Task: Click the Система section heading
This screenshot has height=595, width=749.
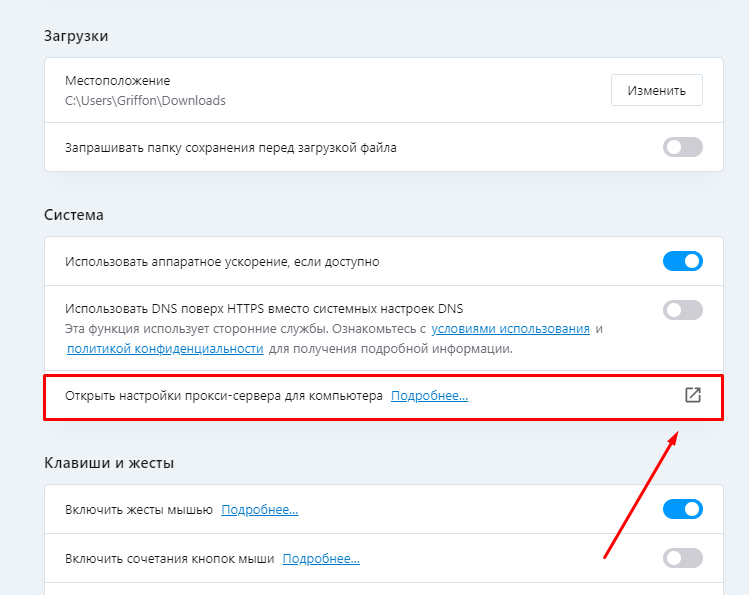Action: (74, 215)
